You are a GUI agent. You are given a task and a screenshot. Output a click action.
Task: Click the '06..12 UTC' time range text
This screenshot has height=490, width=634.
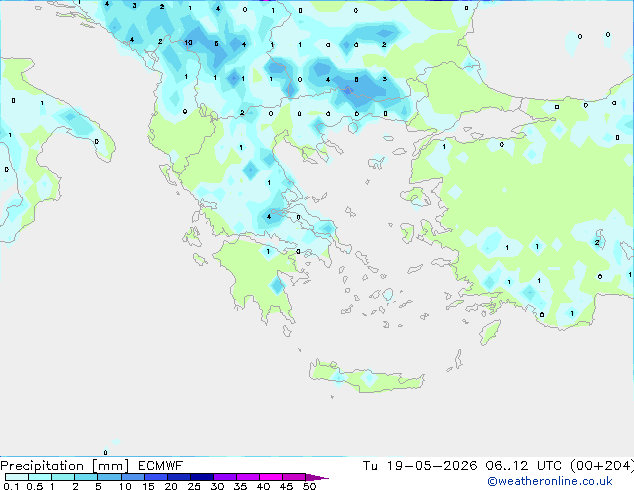(524, 466)
